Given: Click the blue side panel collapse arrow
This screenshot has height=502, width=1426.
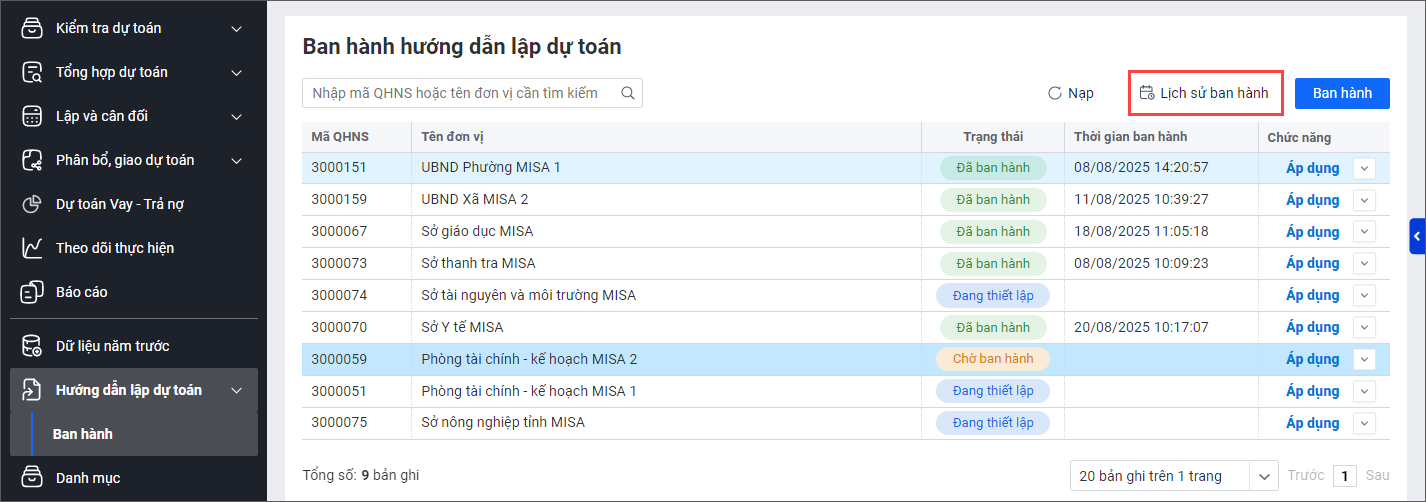Looking at the screenshot, I should click(1417, 237).
